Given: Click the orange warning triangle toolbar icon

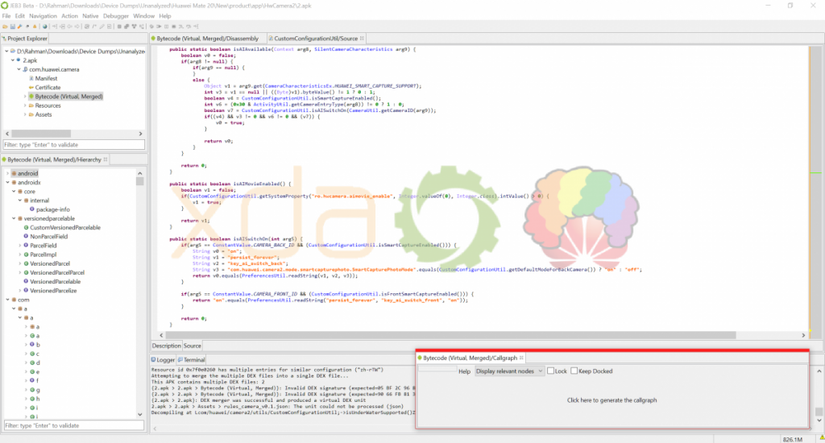Looking at the screenshot, I should [x=35, y=26].
